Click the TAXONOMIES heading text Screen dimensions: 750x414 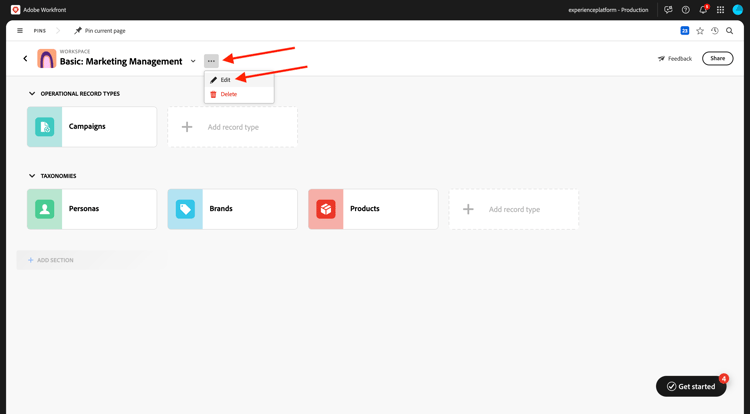click(58, 176)
